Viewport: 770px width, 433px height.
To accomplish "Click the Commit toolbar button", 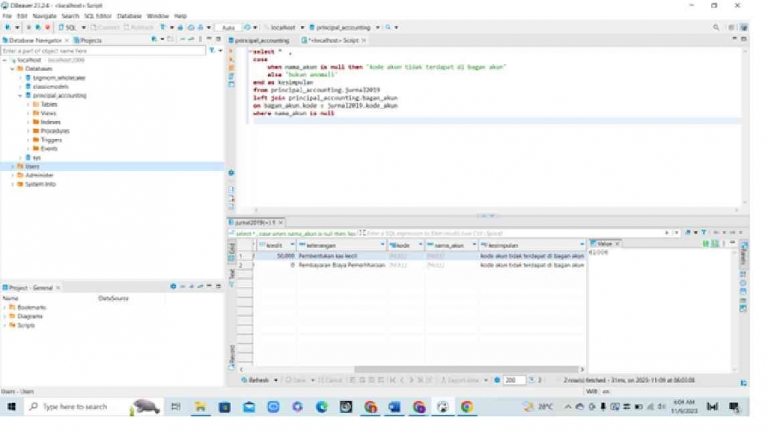I will (x=105, y=27).
